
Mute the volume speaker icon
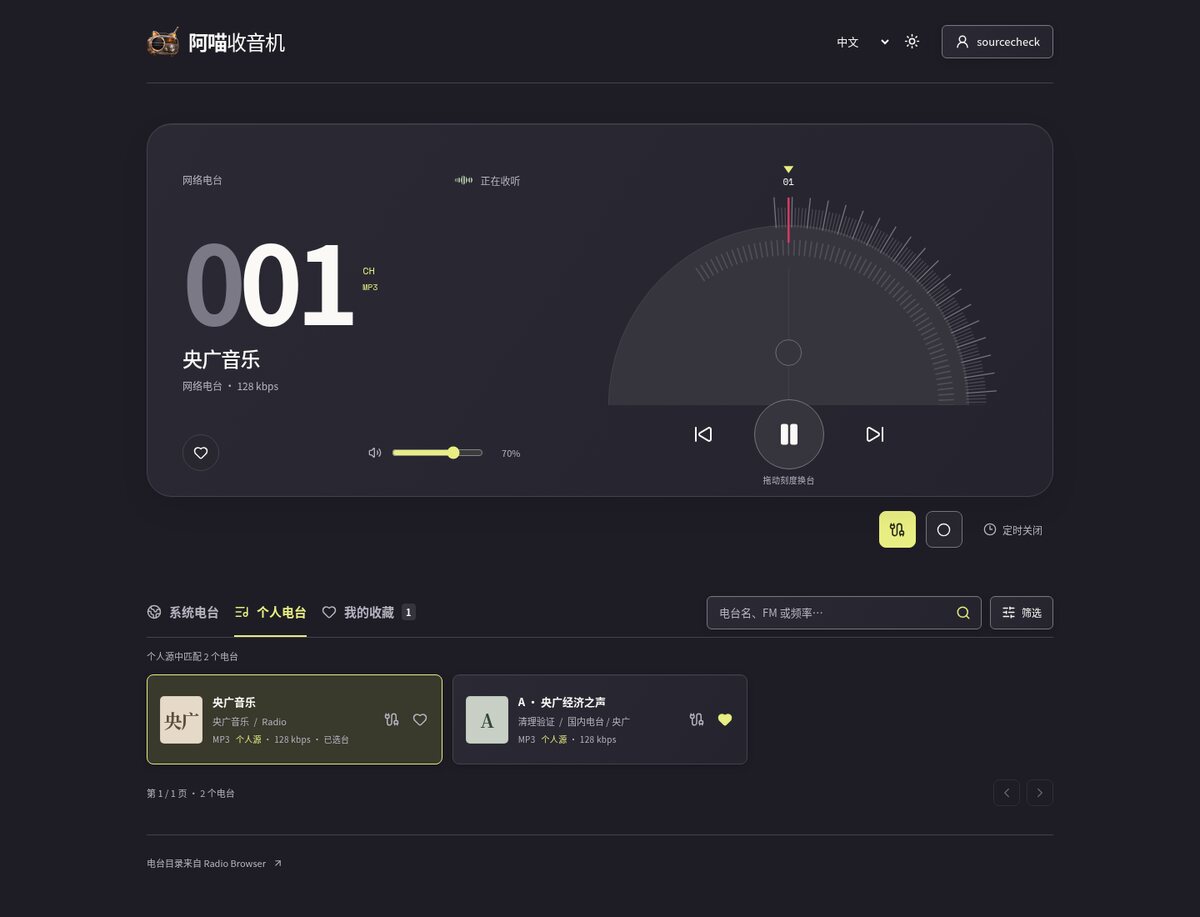point(375,453)
